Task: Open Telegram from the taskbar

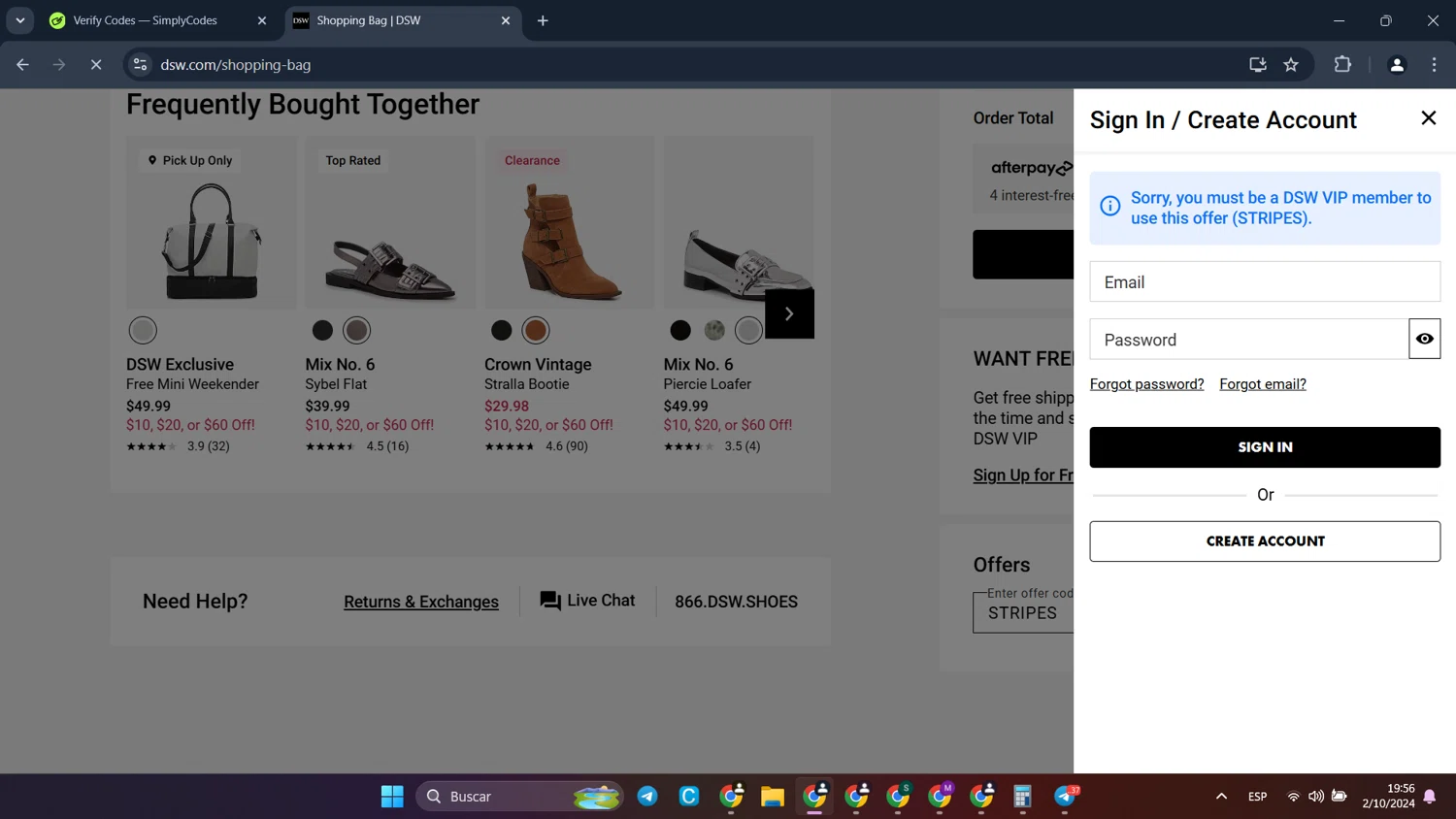Action: [x=647, y=797]
